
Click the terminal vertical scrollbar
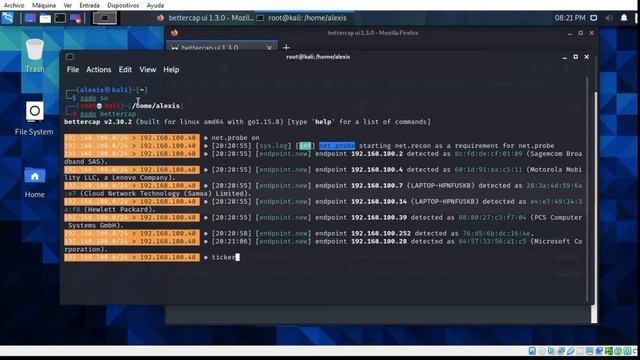(587, 189)
